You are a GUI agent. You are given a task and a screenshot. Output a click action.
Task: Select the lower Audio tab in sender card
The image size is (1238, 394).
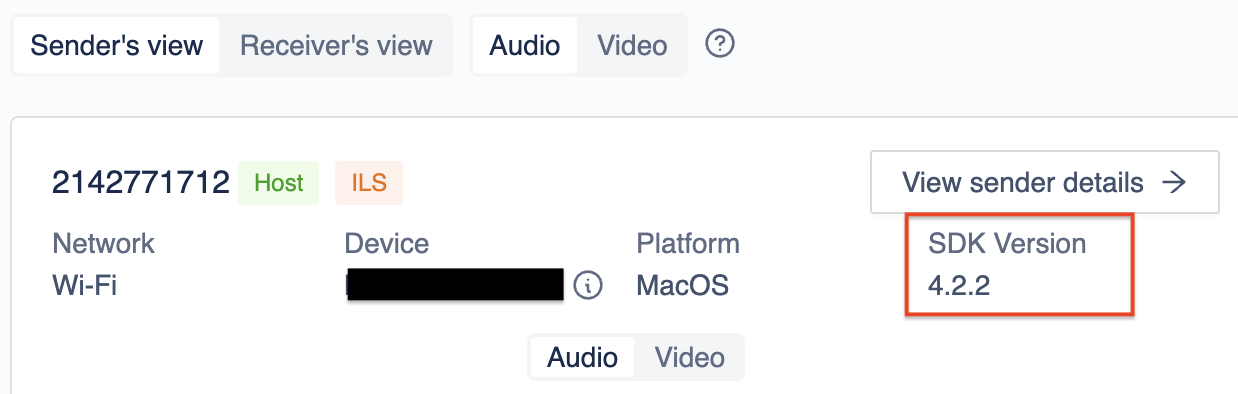(583, 358)
